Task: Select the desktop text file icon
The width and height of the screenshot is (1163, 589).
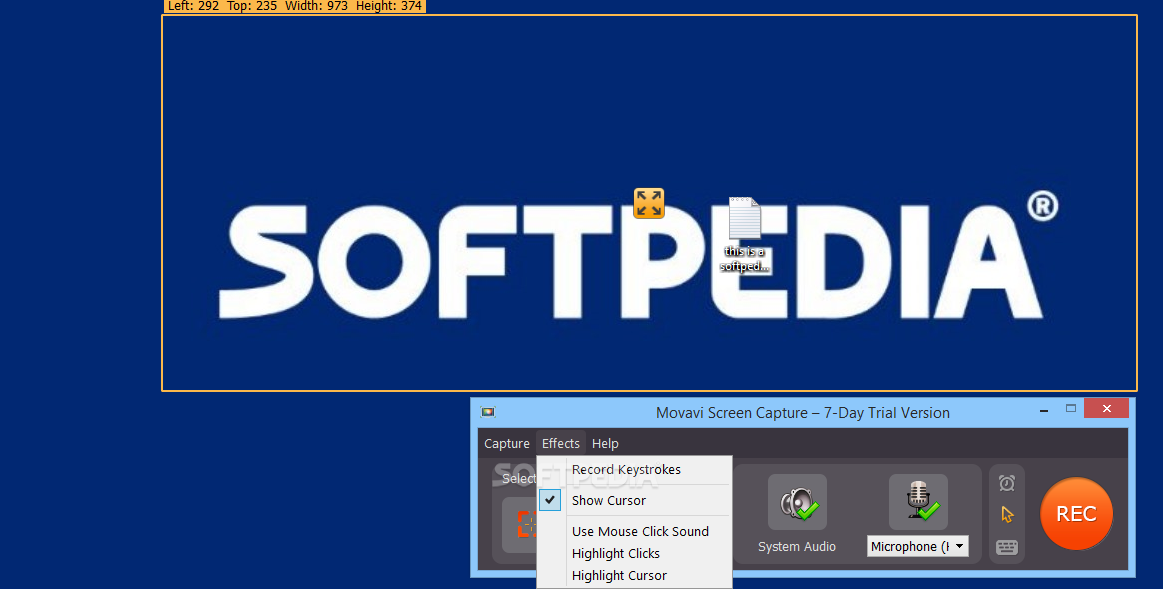Action: click(x=744, y=234)
